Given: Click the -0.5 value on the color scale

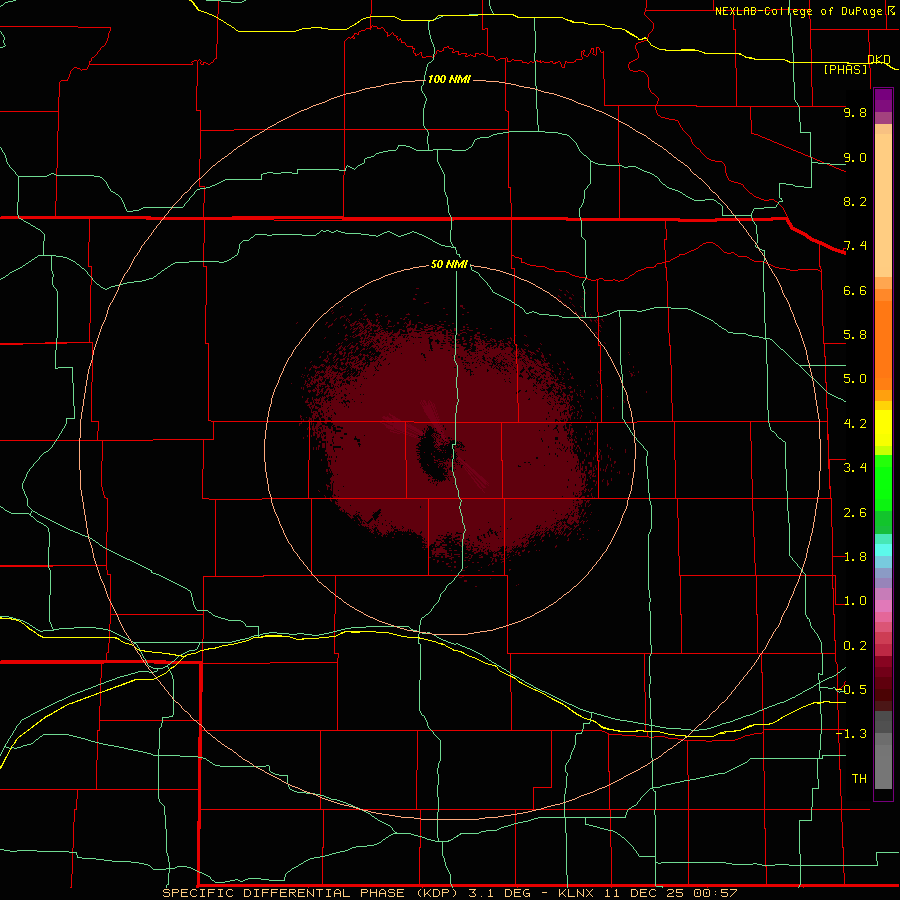Looking at the screenshot, I should [852, 690].
